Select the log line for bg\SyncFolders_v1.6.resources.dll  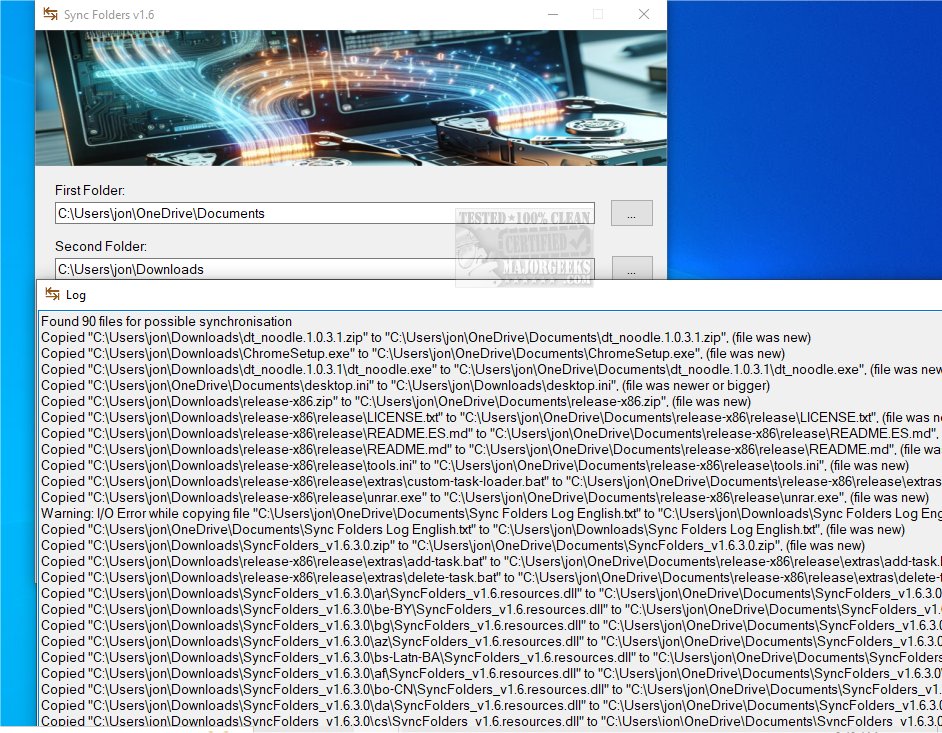click(x=491, y=625)
